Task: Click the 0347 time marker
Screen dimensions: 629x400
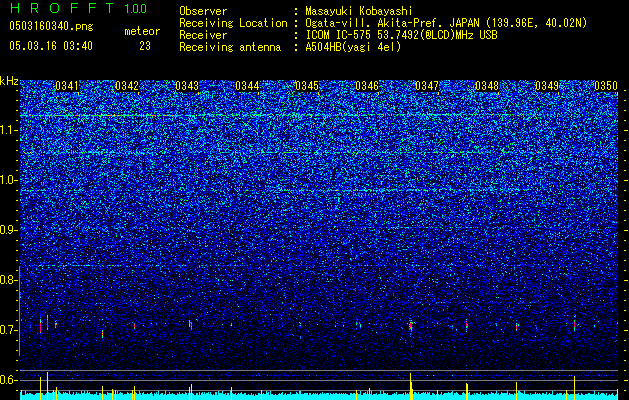Action: tap(427, 86)
